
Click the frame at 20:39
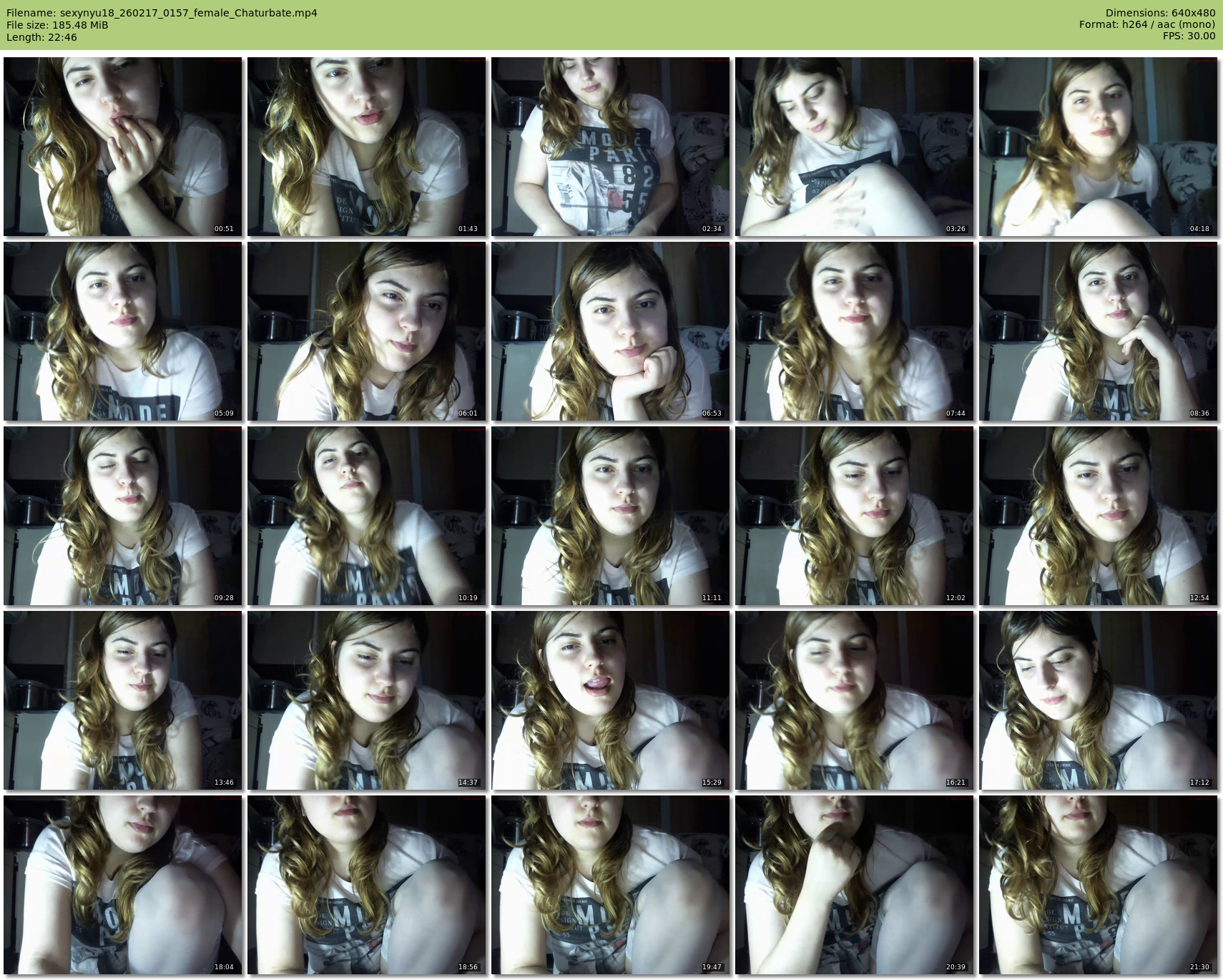coord(855,885)
